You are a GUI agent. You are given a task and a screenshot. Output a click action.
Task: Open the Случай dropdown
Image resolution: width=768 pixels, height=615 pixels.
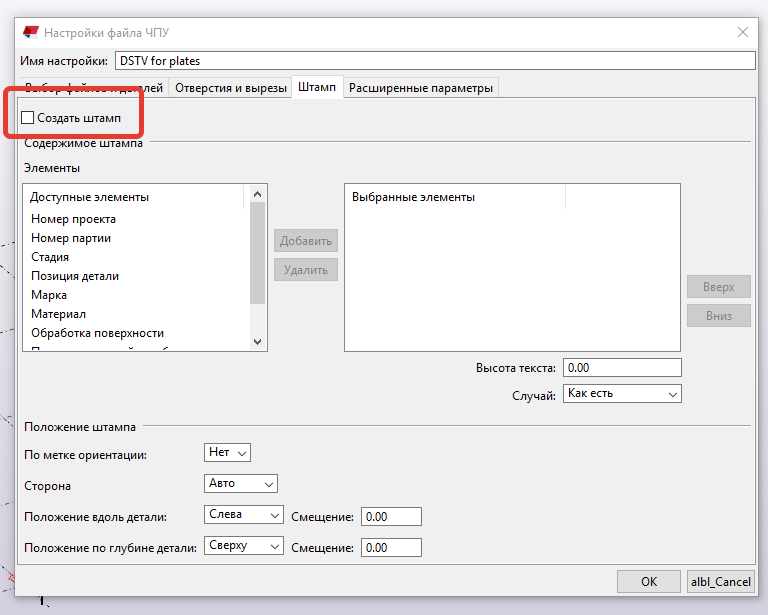pos(621,394)
